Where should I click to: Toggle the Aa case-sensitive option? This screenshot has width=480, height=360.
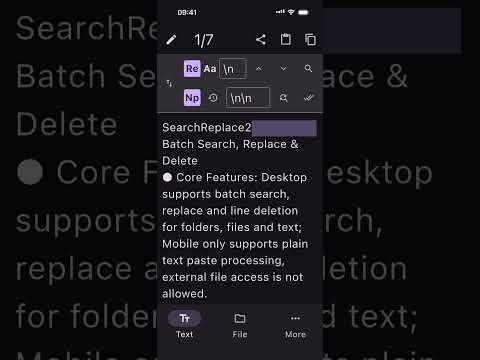click(x=210, y=69)
